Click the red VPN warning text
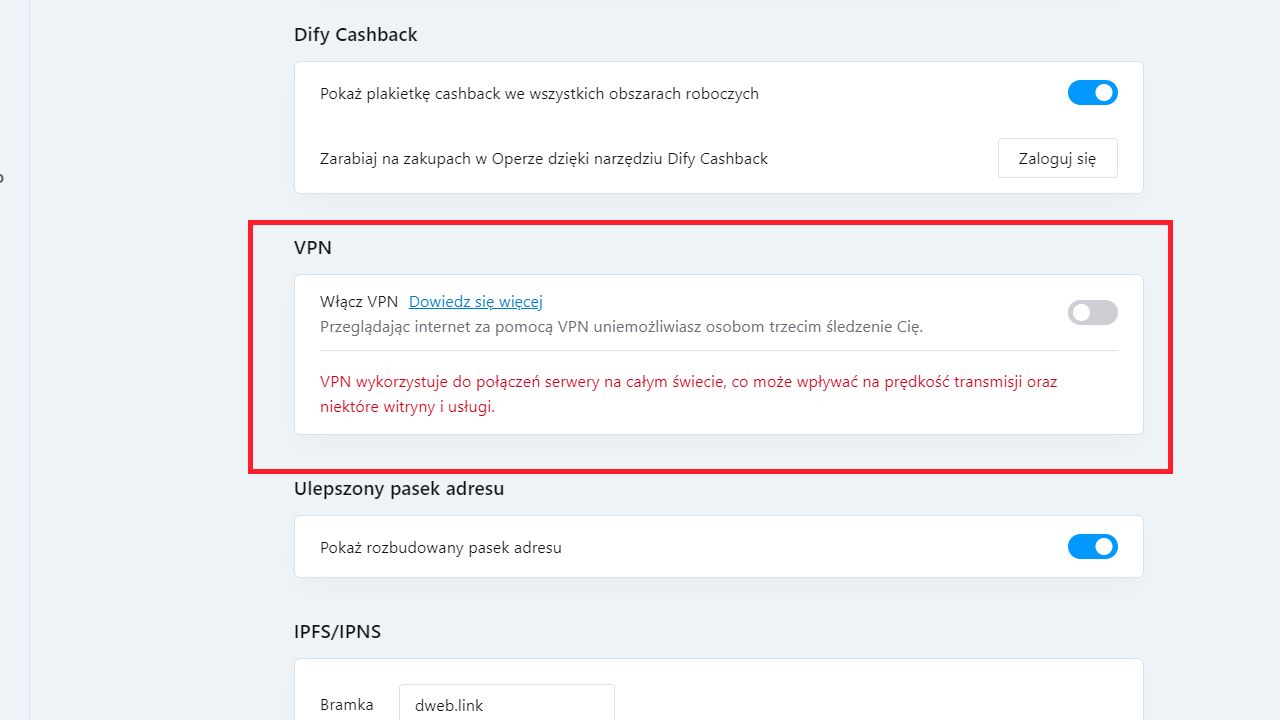 click(688, 394)
